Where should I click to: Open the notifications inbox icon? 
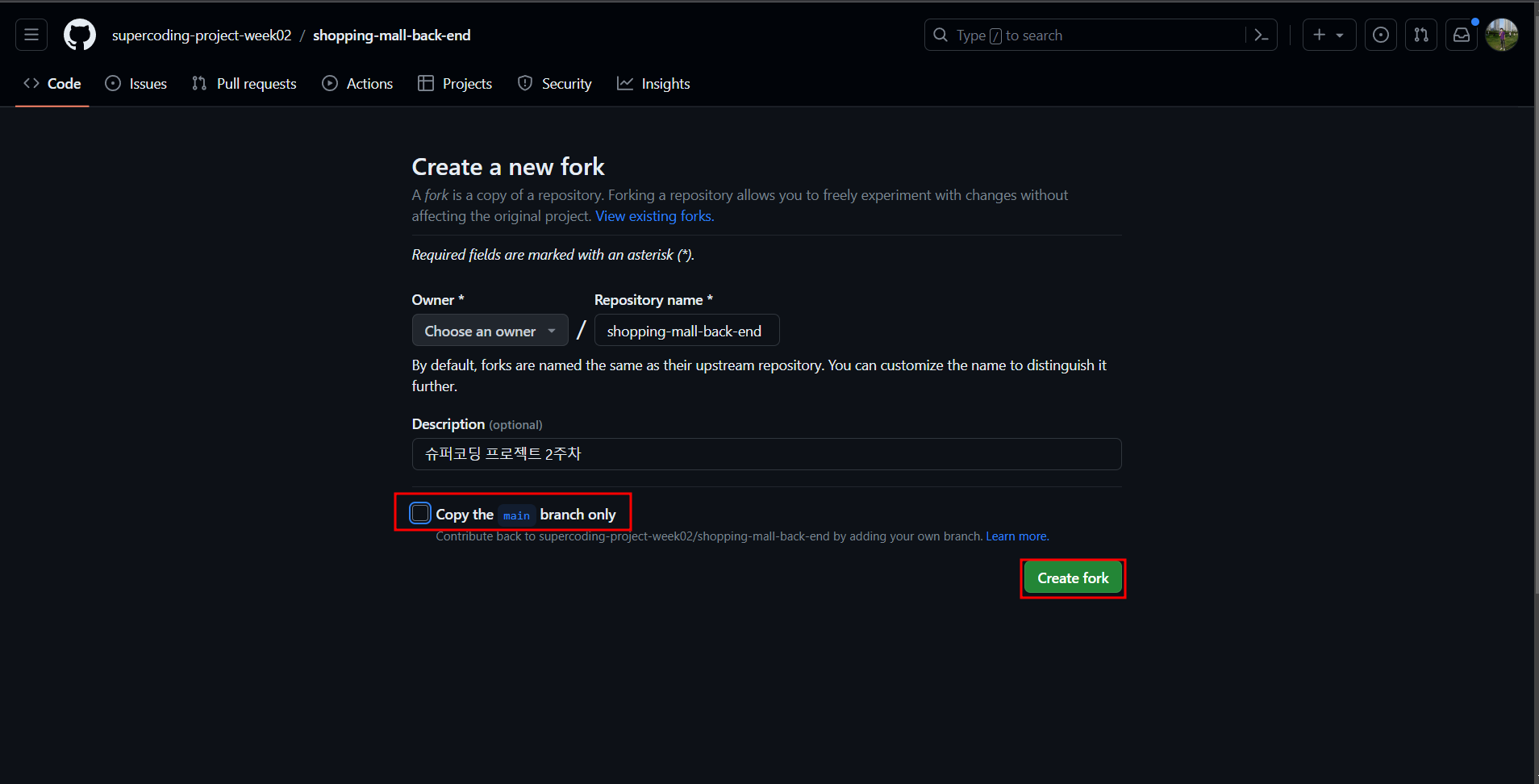tap(1461, 35)
